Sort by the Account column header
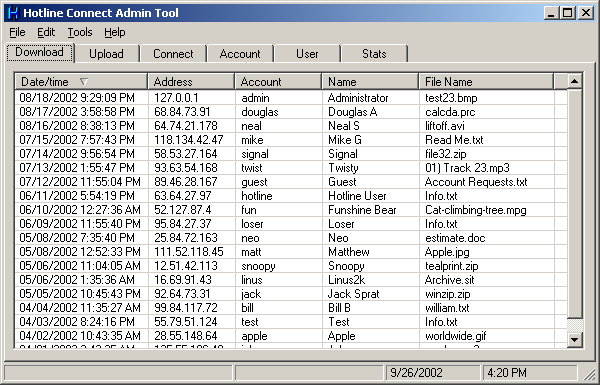This screenshot has height=385, width=600. point(278,82)
